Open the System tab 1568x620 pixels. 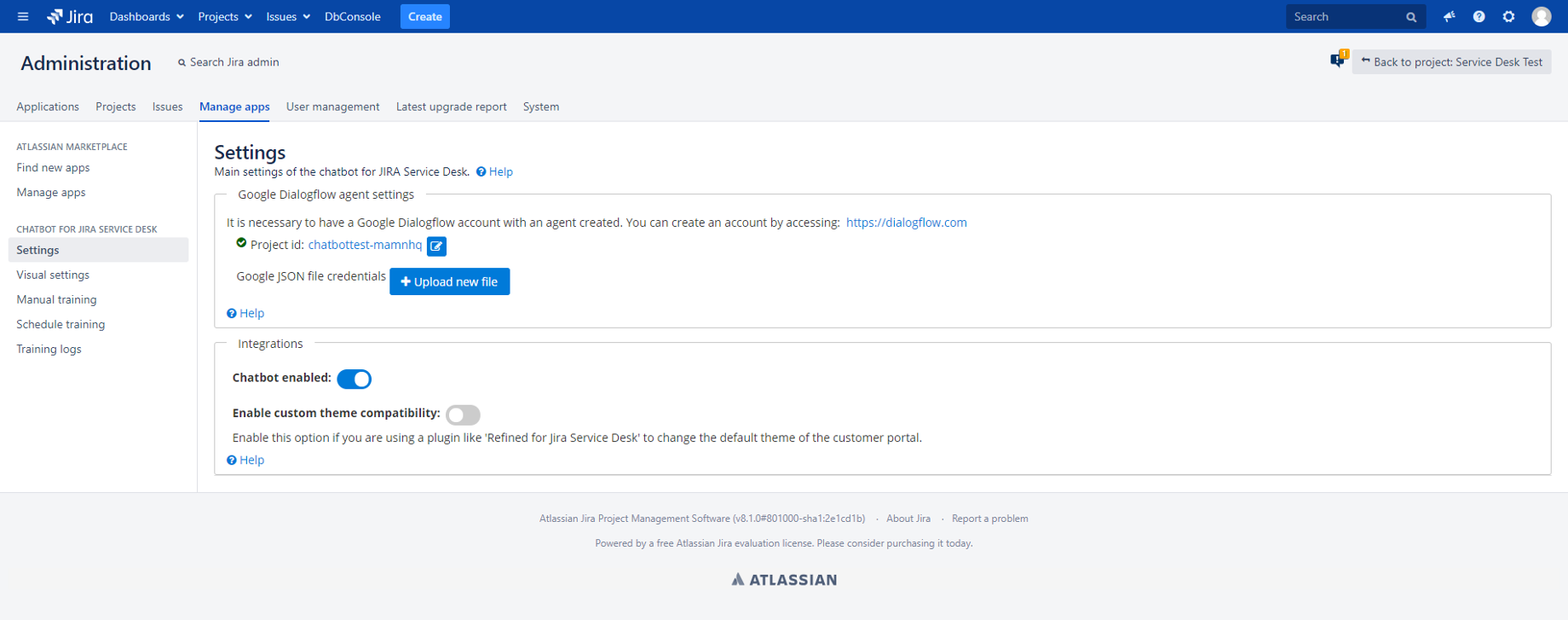(x=541, y=107)
